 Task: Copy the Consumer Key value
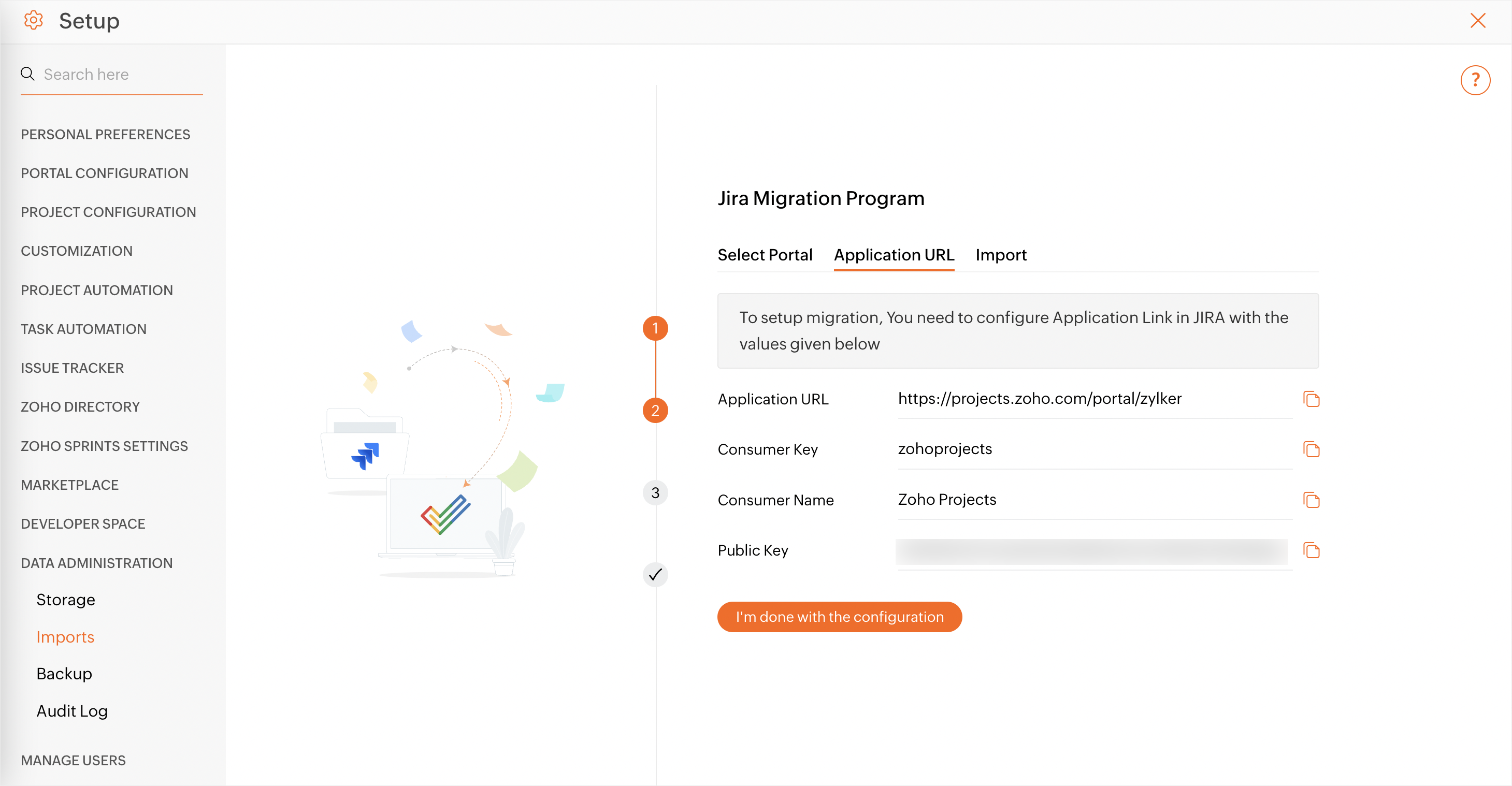[1311, 450]
